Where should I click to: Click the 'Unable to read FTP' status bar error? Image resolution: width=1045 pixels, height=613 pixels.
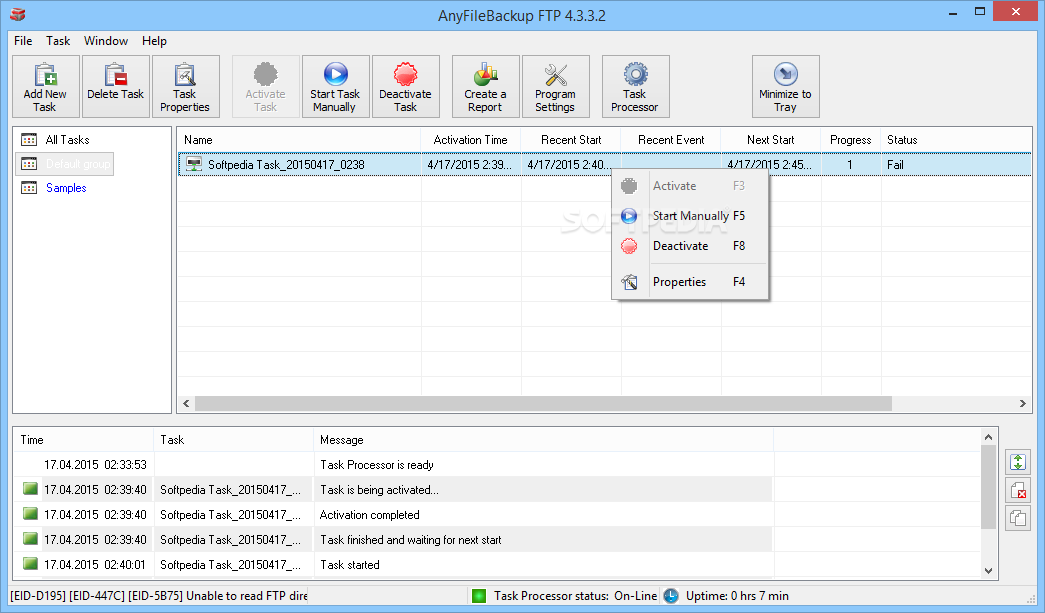159,596
